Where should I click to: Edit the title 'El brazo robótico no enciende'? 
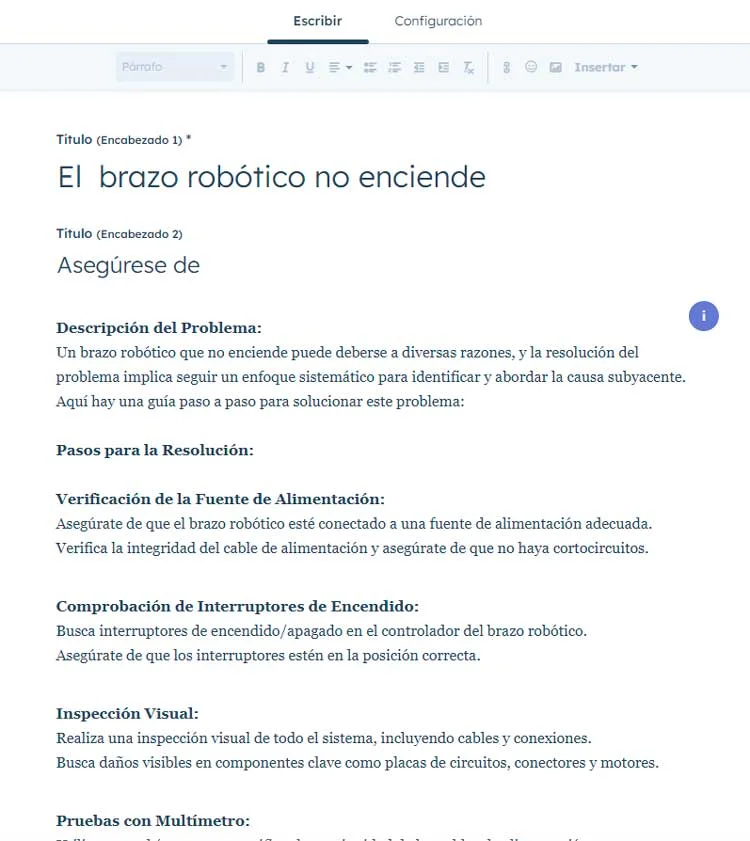271,177
